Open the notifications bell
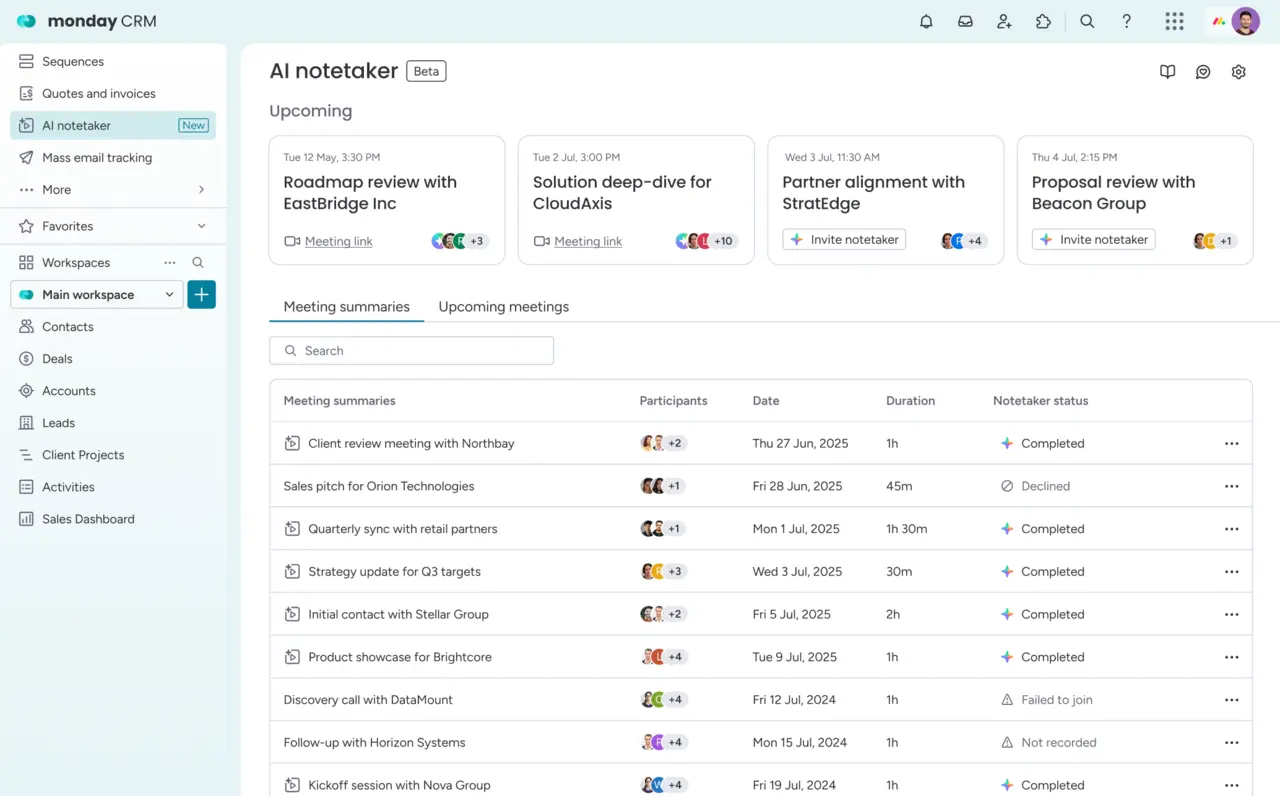The image size is (1280, 796). (926, 21)
